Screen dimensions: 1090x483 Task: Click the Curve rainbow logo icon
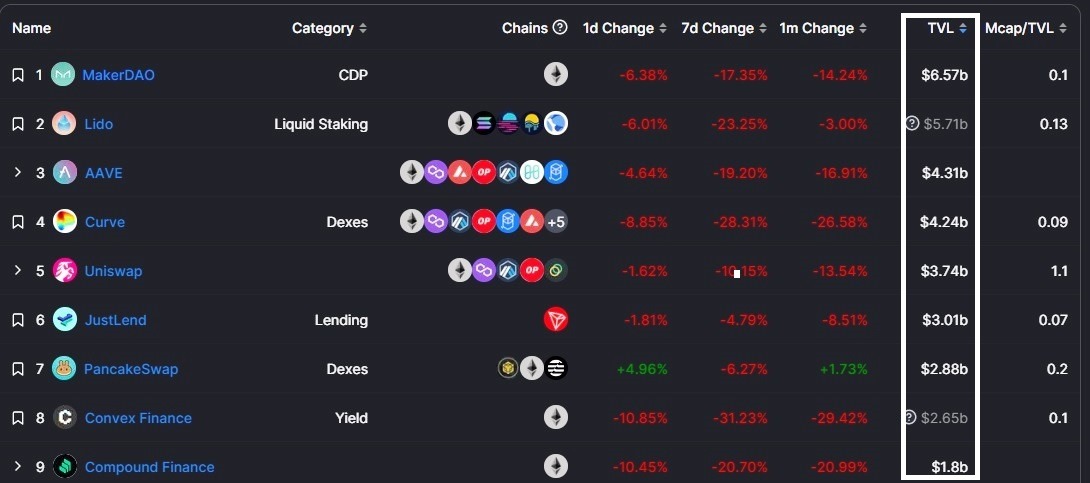click(65, 222)
